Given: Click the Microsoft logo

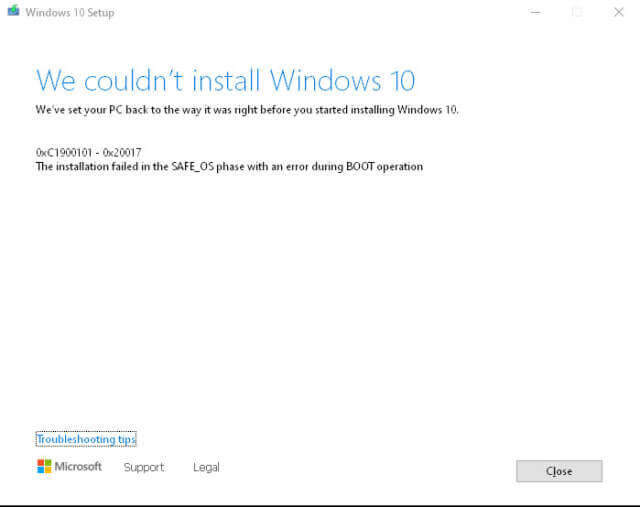Looking at the screenshot, I should (69, 466).
